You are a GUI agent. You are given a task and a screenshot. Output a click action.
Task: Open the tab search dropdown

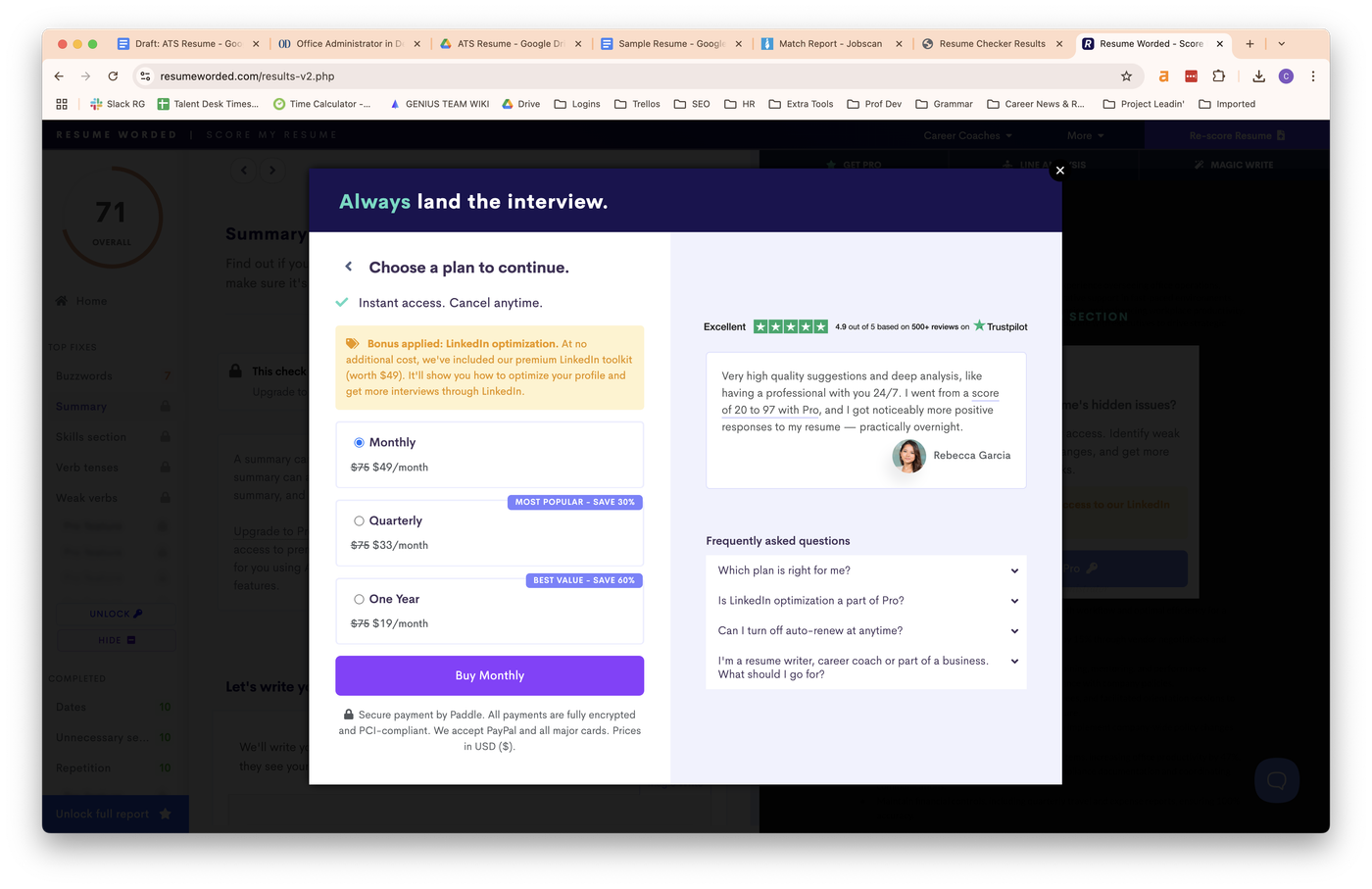pyautogui.click(x=1281, y=44)
